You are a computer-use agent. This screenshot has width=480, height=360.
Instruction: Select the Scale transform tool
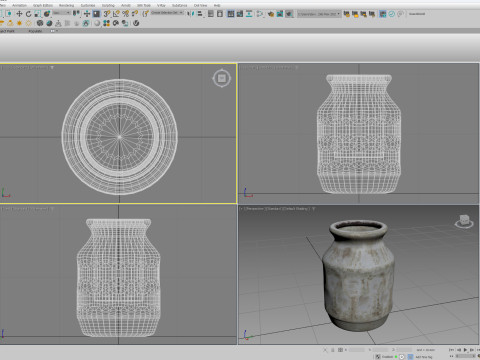(37, 14)
